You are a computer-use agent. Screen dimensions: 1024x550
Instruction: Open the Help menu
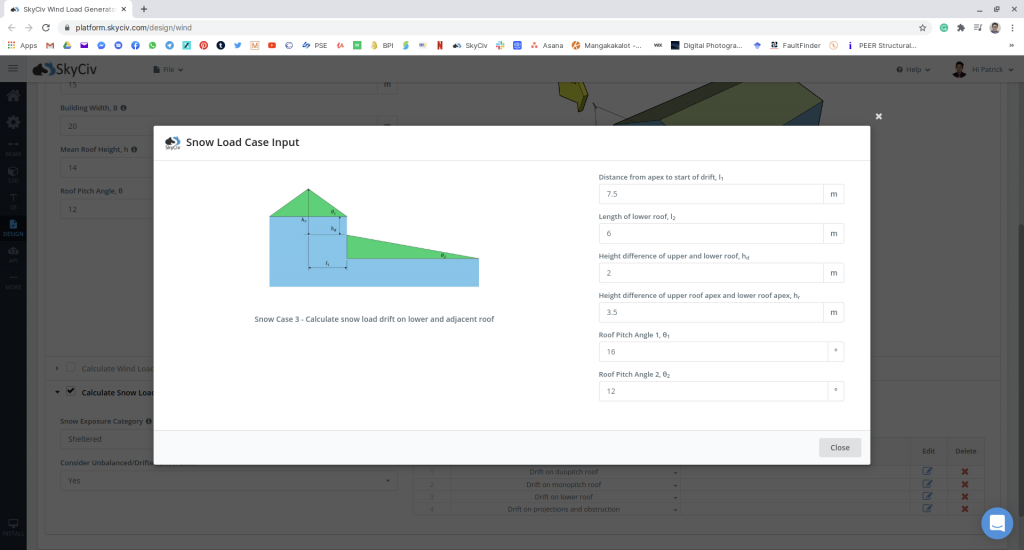[x=914, y=70]
